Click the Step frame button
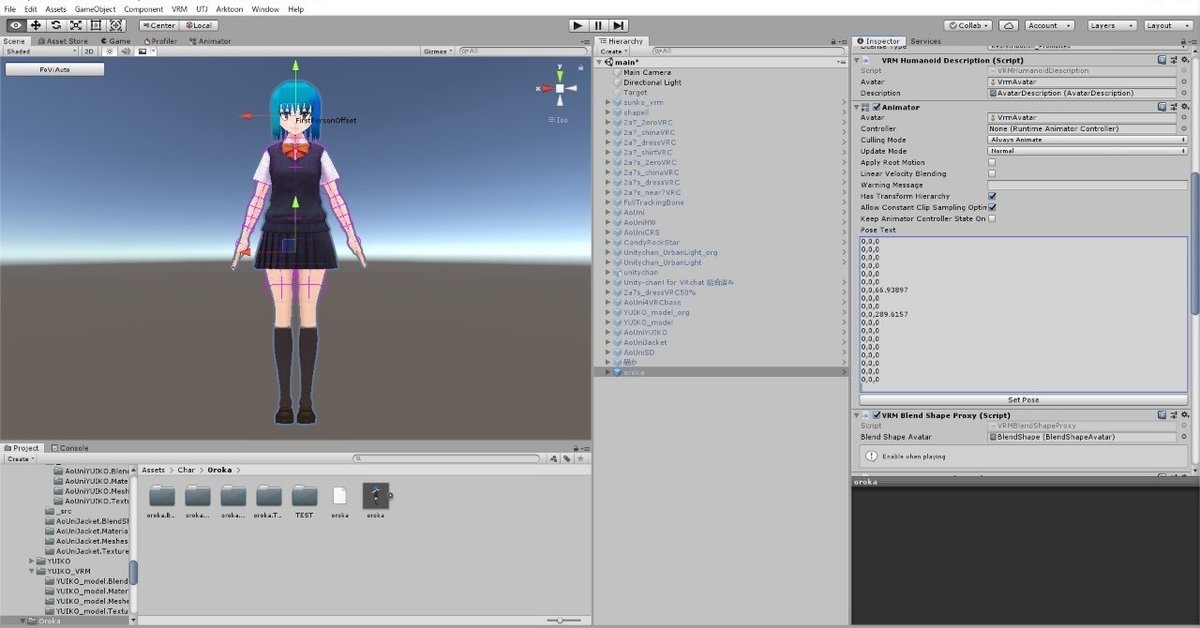 tap(619, 25)
